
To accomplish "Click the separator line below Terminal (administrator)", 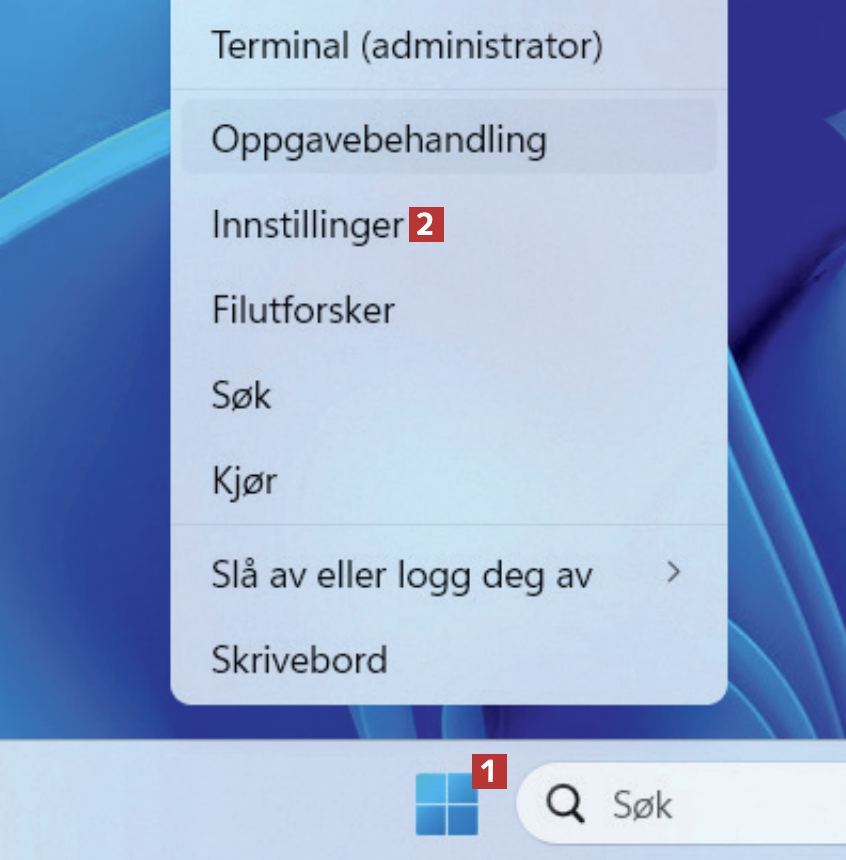I will click(449, 90).
